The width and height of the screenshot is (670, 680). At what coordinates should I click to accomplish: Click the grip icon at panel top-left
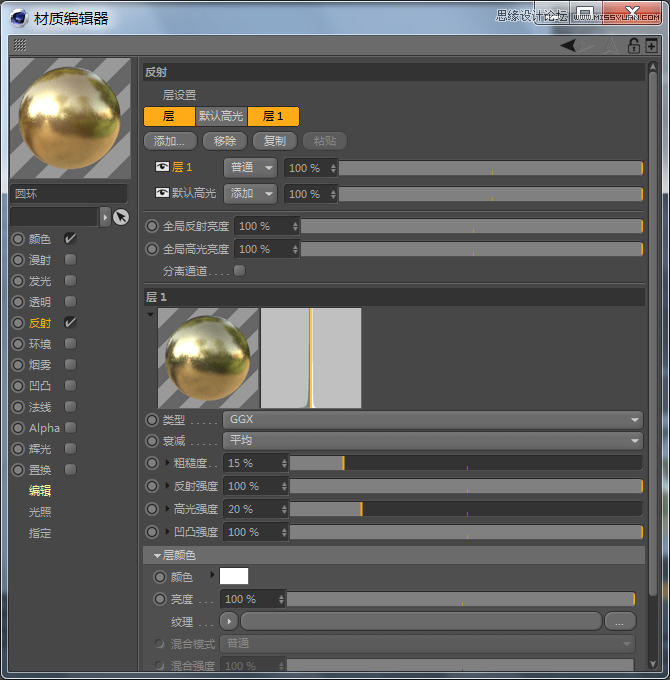pos(20,45)
